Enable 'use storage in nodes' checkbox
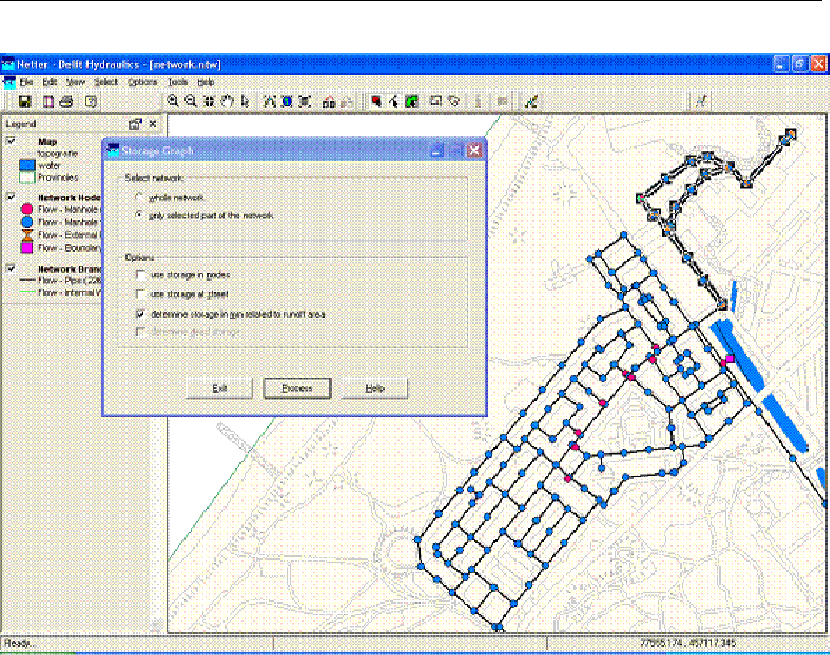 pos(141,274)
